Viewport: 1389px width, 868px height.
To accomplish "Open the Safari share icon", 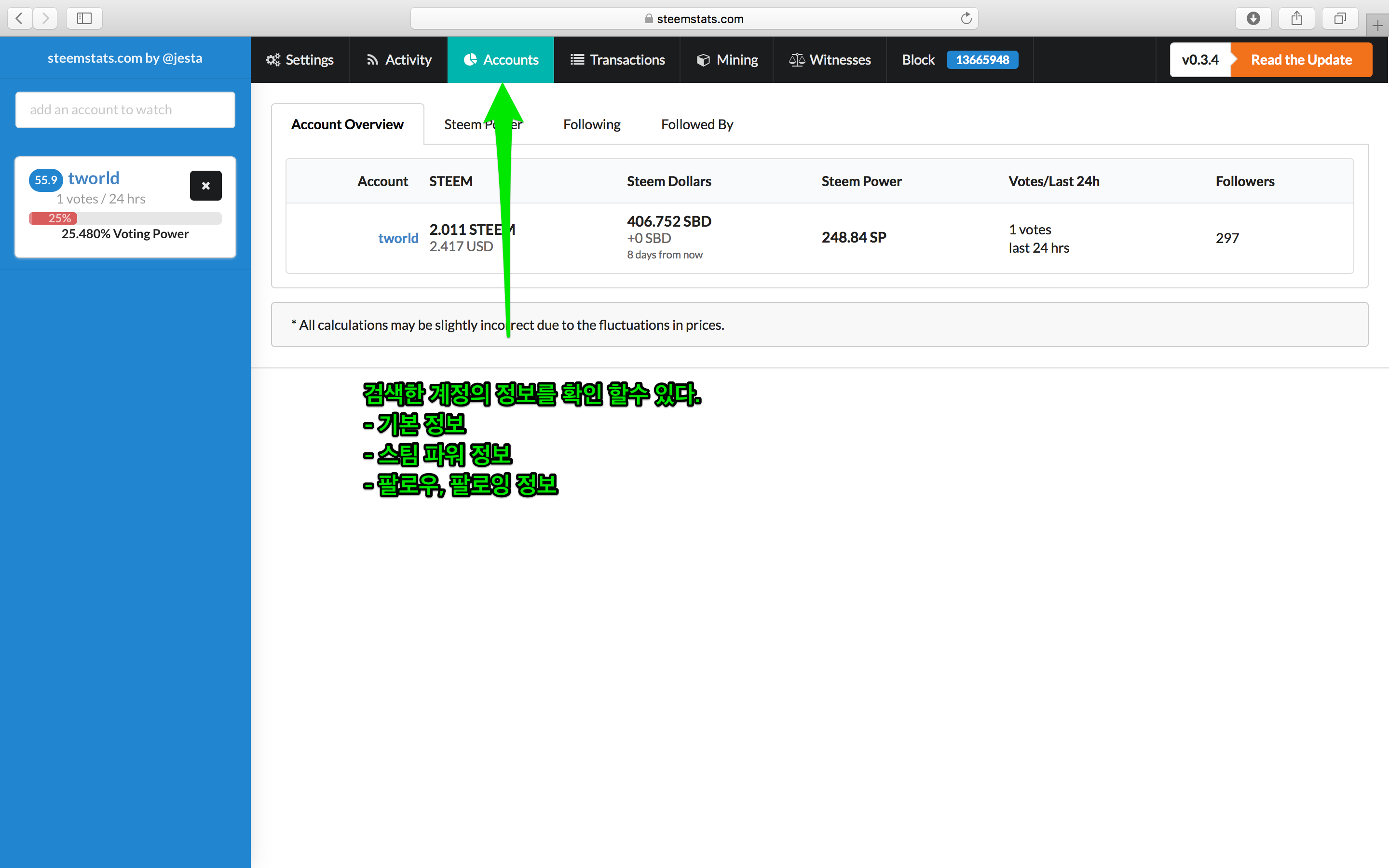I will [1296, 18].
